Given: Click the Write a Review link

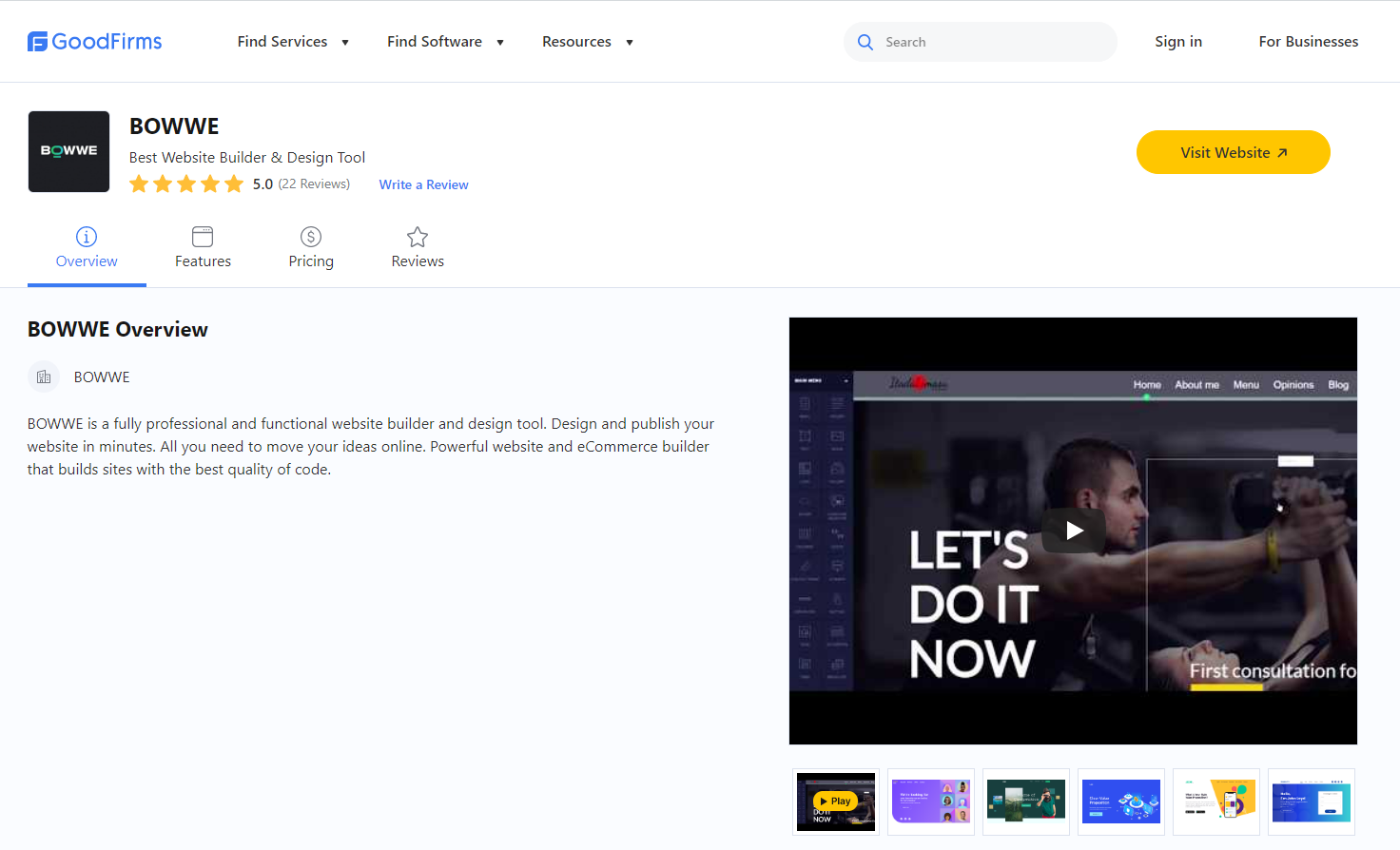Looking at the screenshot, I should pyautogui.click(x=424, y=184).
